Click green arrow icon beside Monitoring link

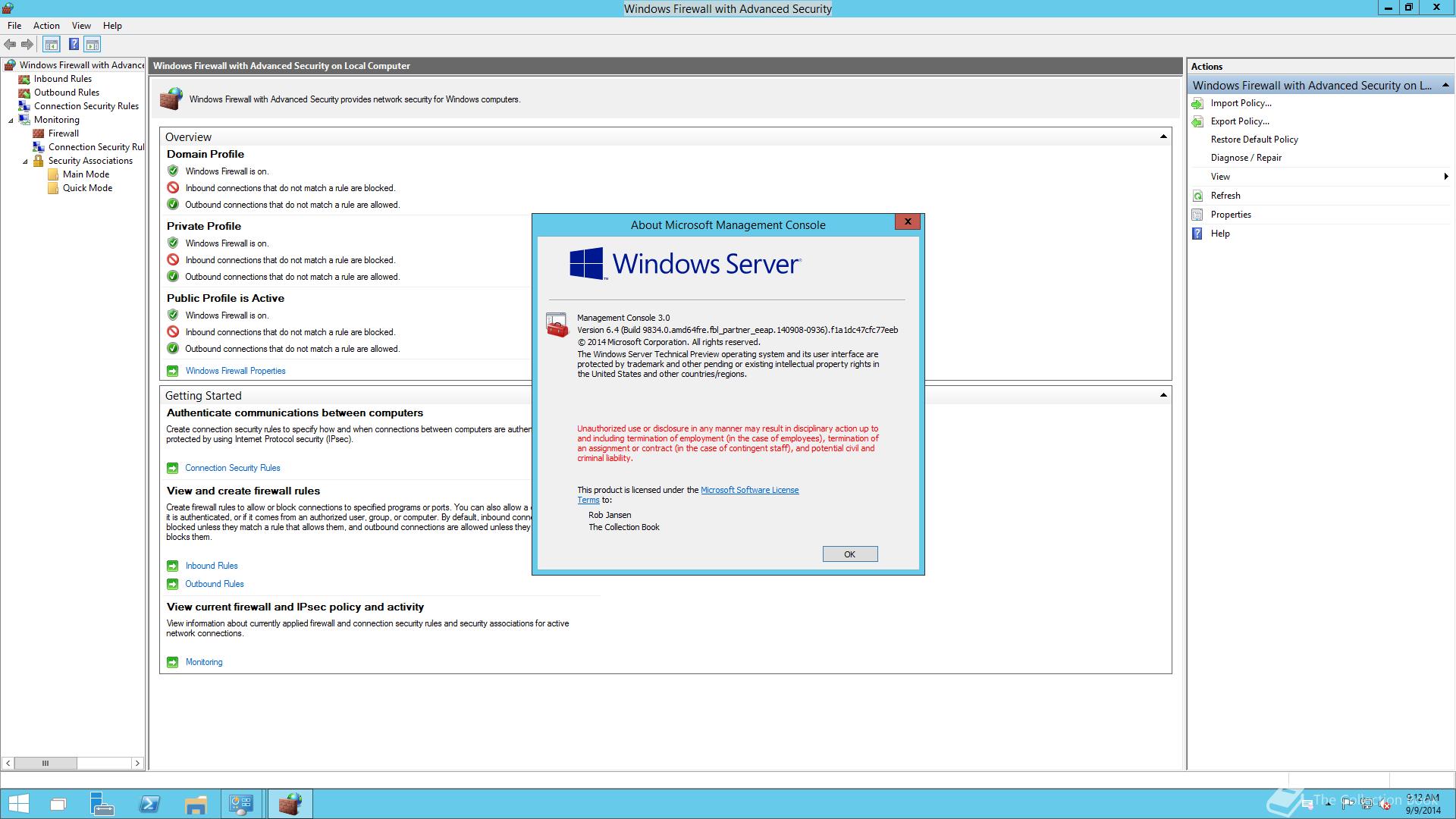pyautogui.click(x=172, y=662)
